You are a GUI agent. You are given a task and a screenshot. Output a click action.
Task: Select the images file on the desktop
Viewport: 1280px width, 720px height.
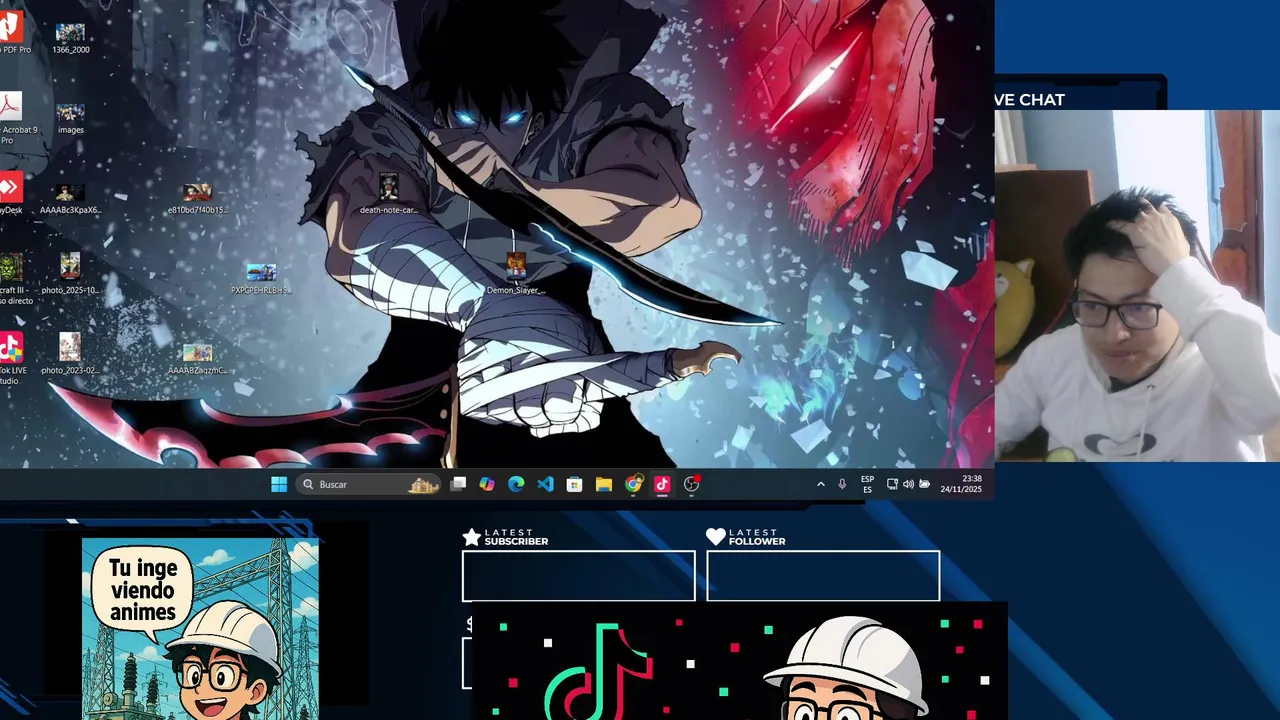(x=70, y=118)
